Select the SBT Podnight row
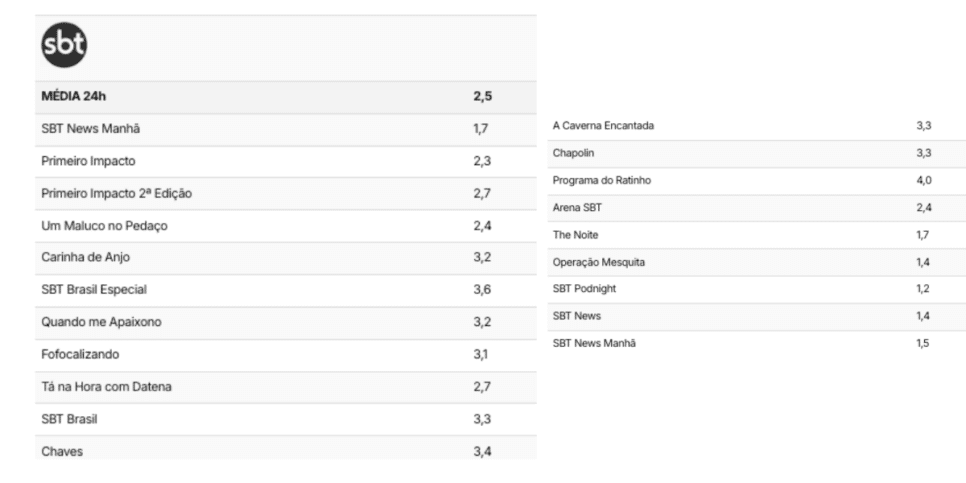The width and height of the screenshot is (966, 483). tap(757, 289)
